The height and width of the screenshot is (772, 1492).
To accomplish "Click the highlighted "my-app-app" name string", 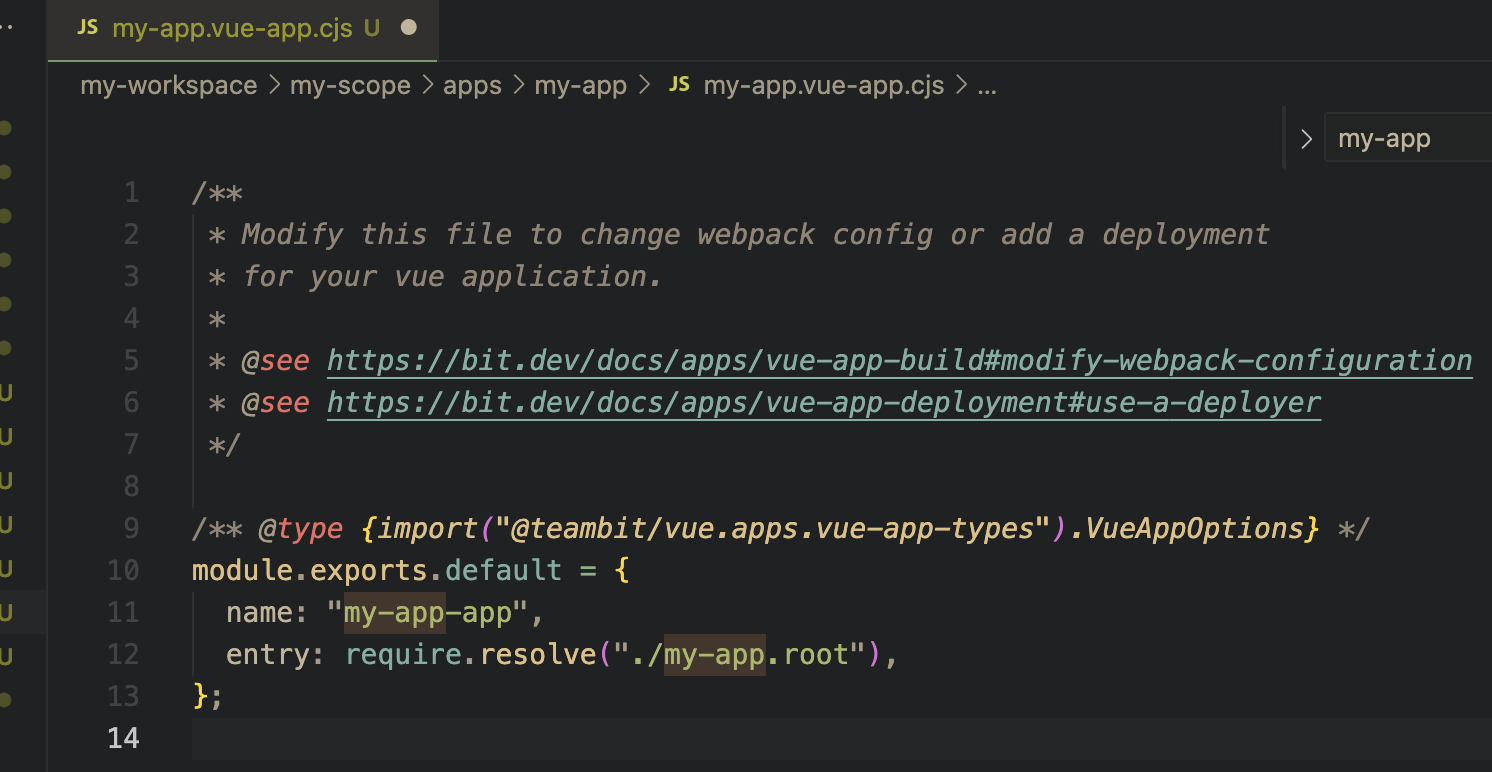I will pos(428,612).
